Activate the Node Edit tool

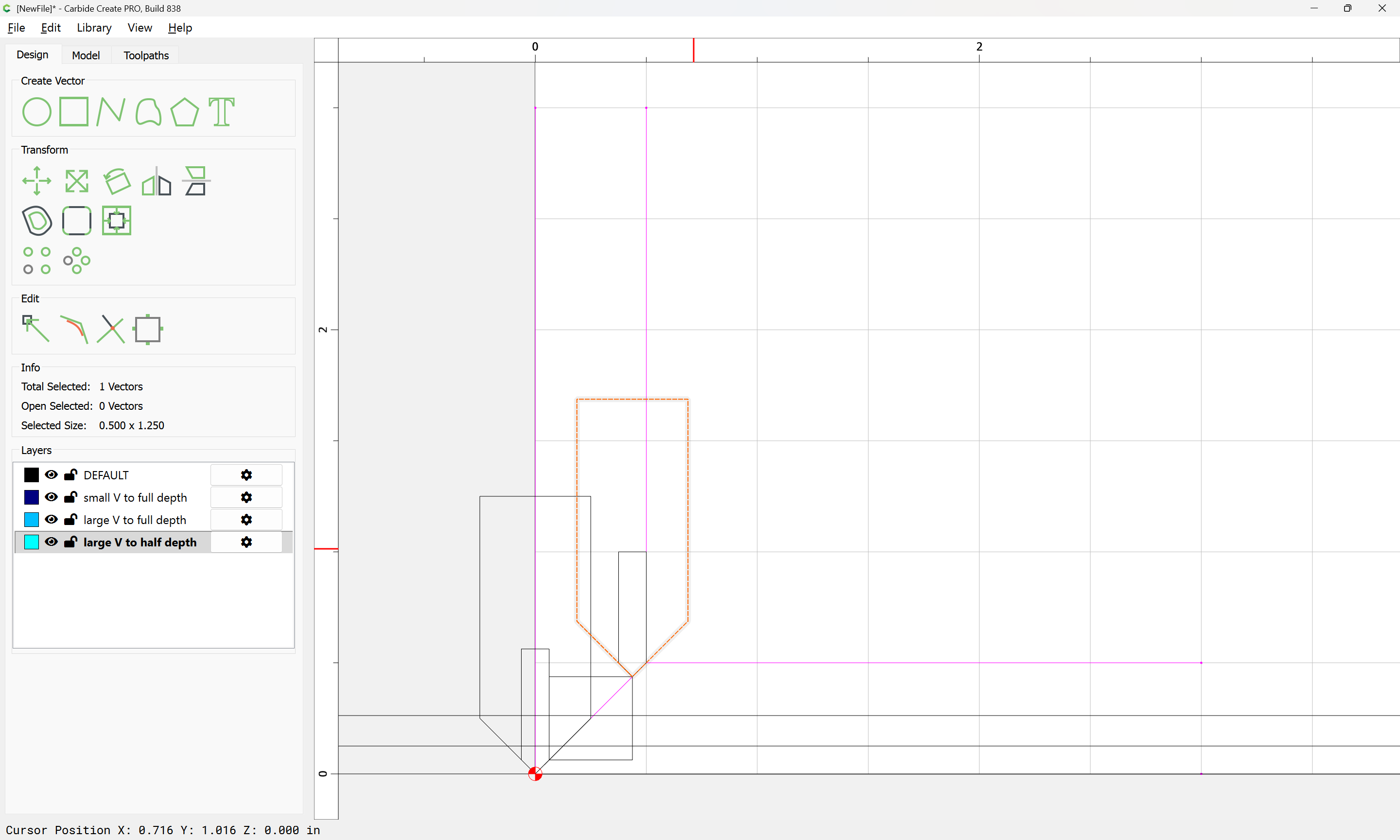pos(35,329)
